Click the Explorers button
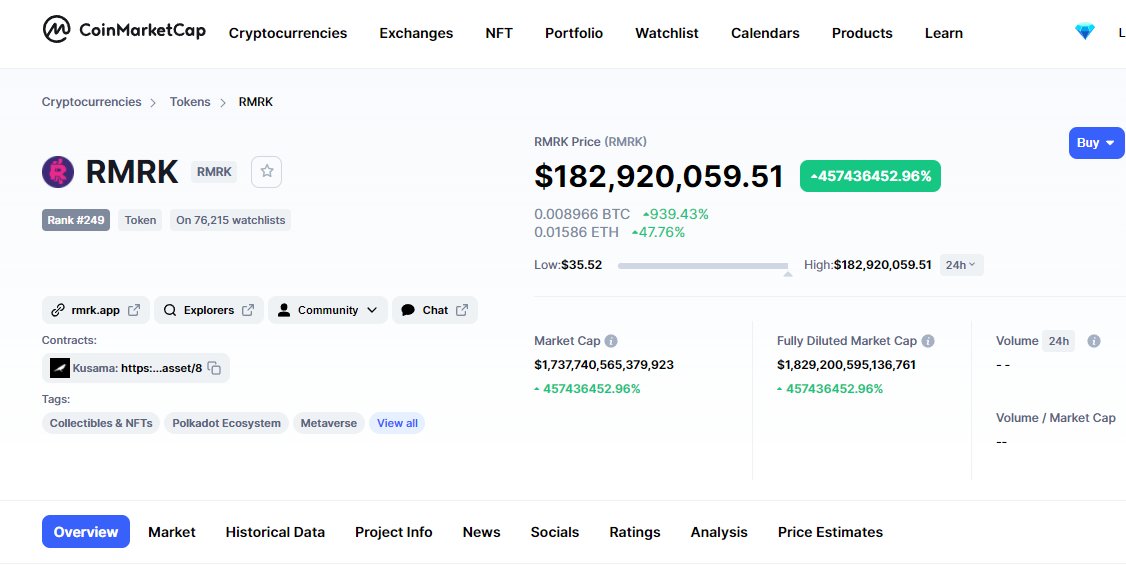 [209, 310]
